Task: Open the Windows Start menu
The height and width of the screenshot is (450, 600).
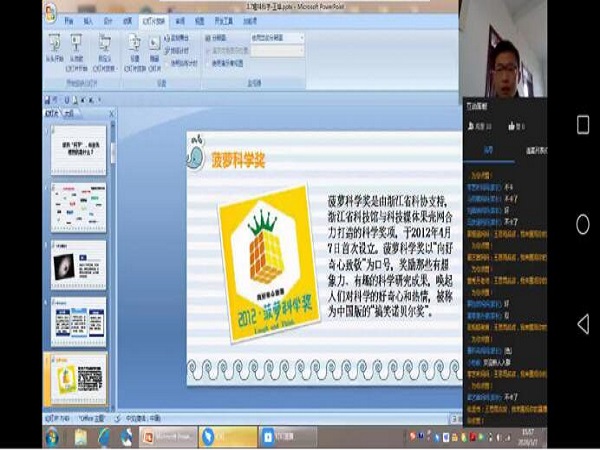Action: [x=52, y=437]
